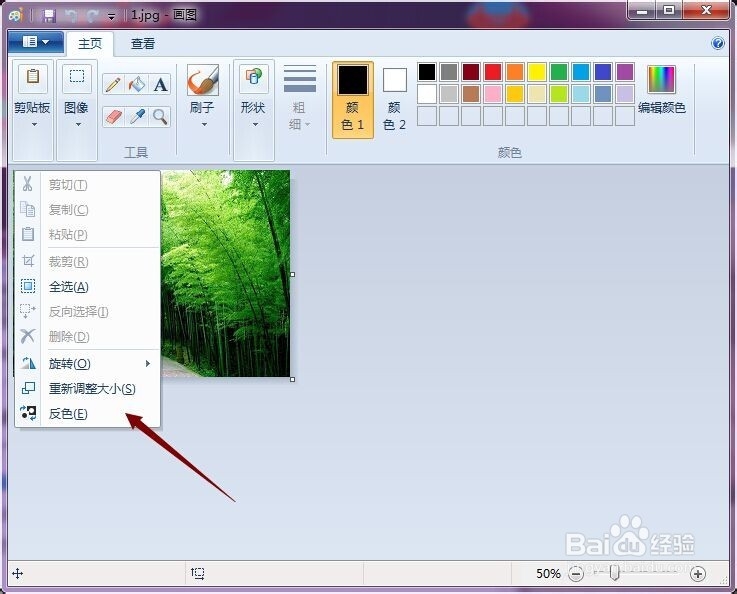737x594 pixels.
Task: Expand the Quick Access Toolbar customize arrow
Action: coord(111,17)
